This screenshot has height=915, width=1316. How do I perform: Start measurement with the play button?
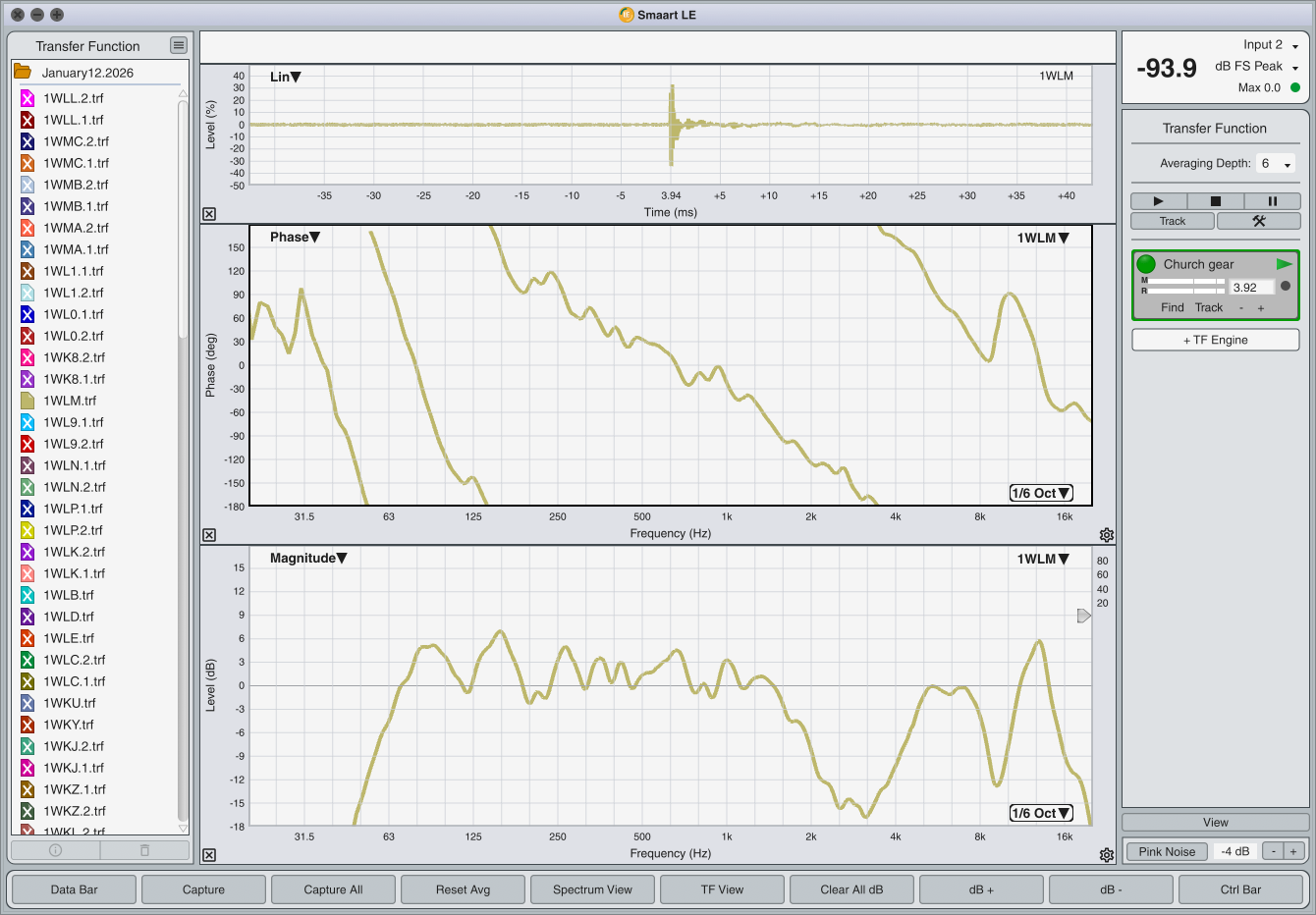pos(1158,201)
